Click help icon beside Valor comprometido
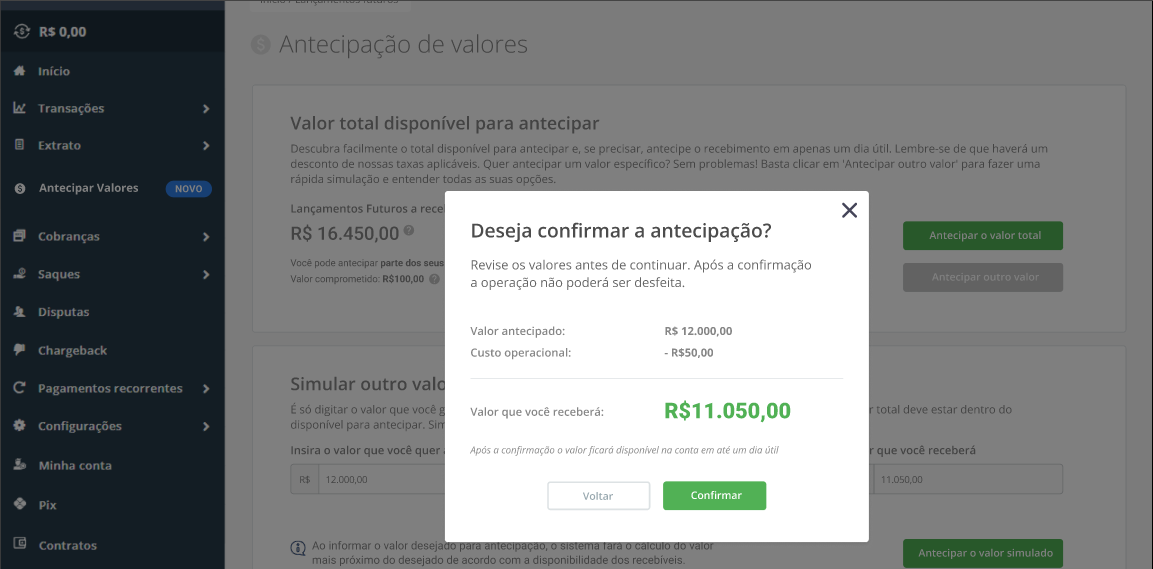 pos(435,279)
